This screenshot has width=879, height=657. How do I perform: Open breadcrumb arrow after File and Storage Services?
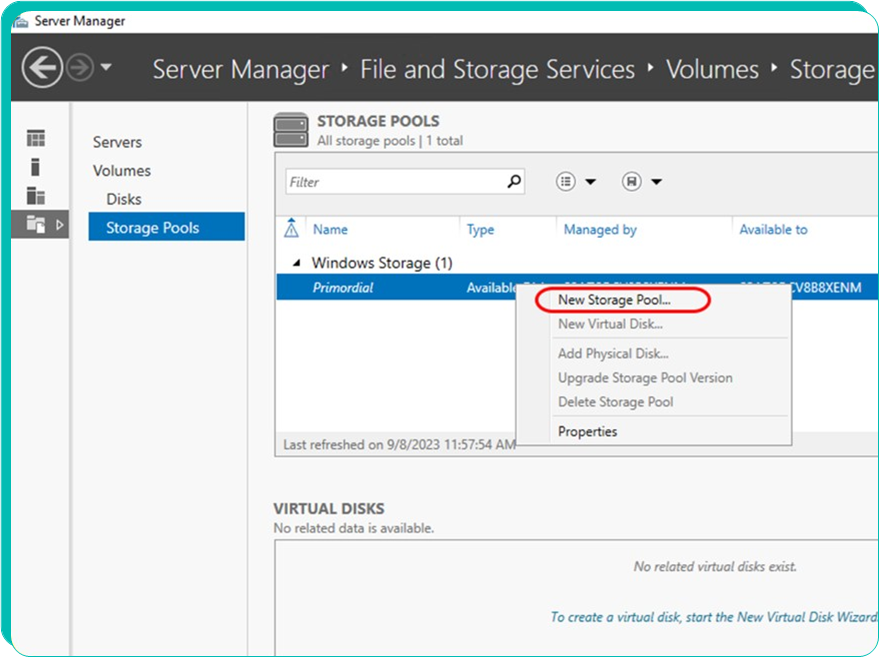(x=651, y=68)
